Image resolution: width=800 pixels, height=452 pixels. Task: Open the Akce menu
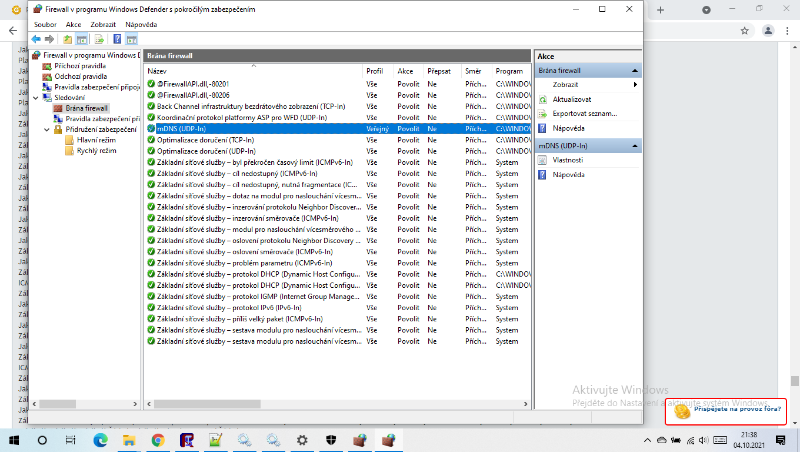pyautogui.click(x=73, y=24)
